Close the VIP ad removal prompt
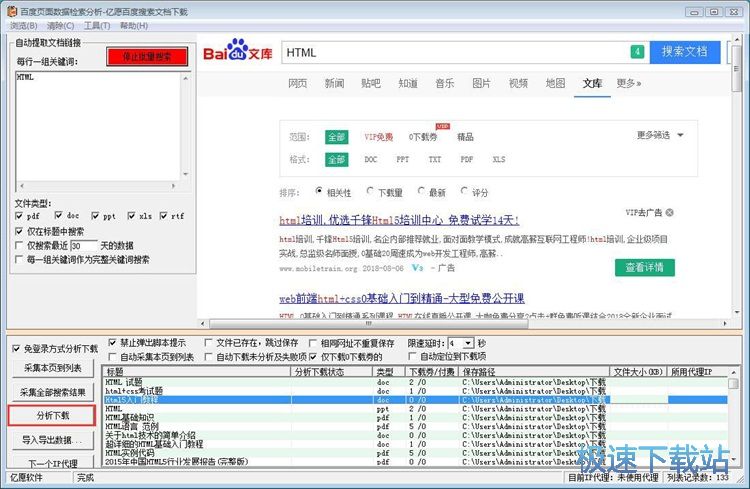Screen dimensions: 750x489 tap(670, 212)
